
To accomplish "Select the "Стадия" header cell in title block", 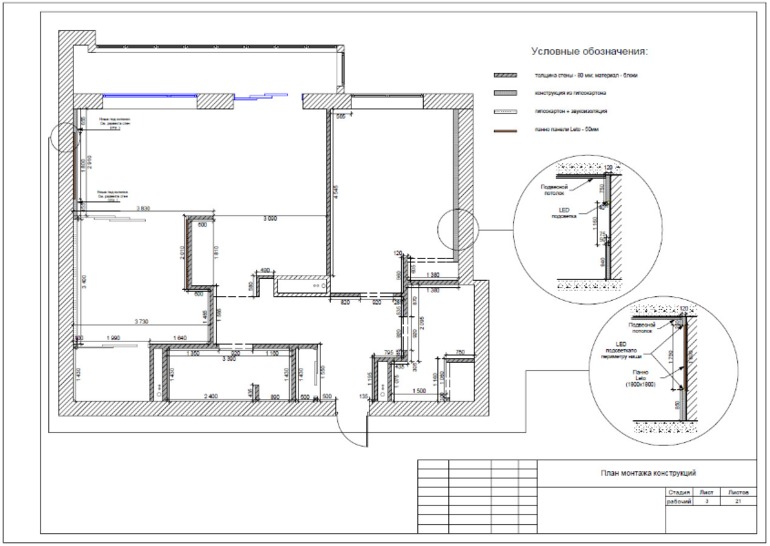I will (x=679, y=492).
